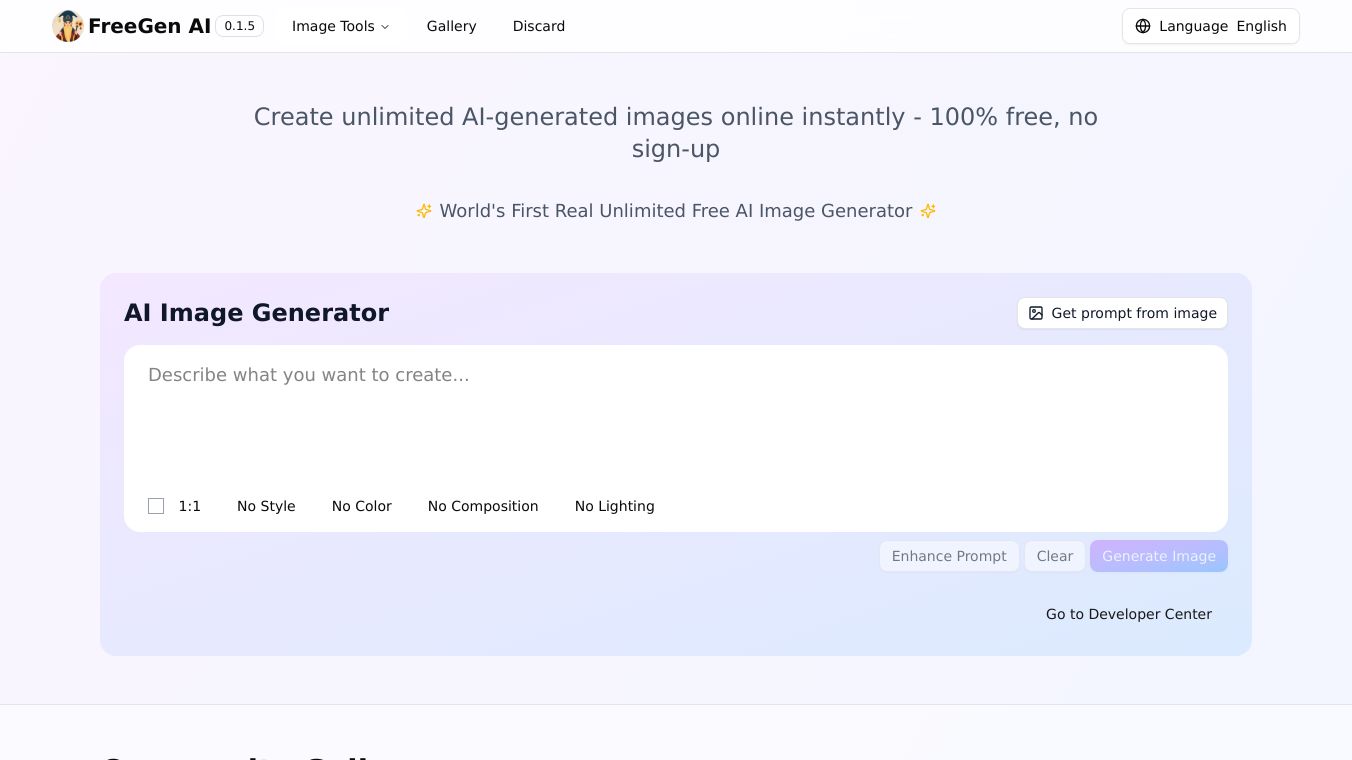Open the Image Tools dropdown menu
The width and height of the screenshot is (1352, 760).
coord(340,26)
